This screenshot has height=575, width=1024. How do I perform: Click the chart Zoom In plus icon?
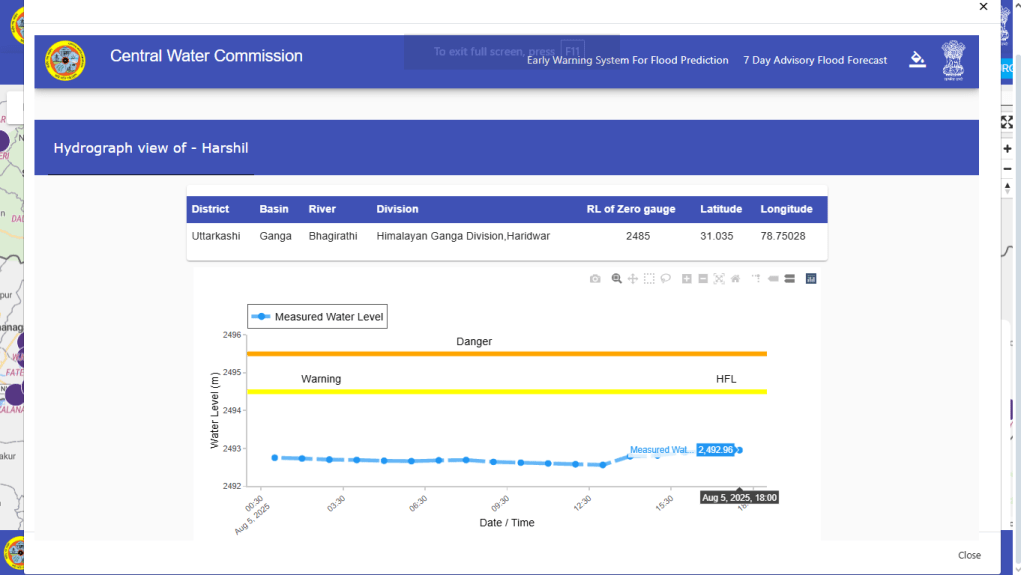(687, 279)
